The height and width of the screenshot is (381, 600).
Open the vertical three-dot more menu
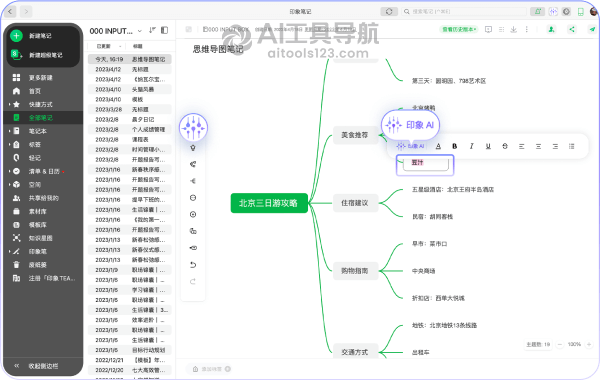(527, 29)
